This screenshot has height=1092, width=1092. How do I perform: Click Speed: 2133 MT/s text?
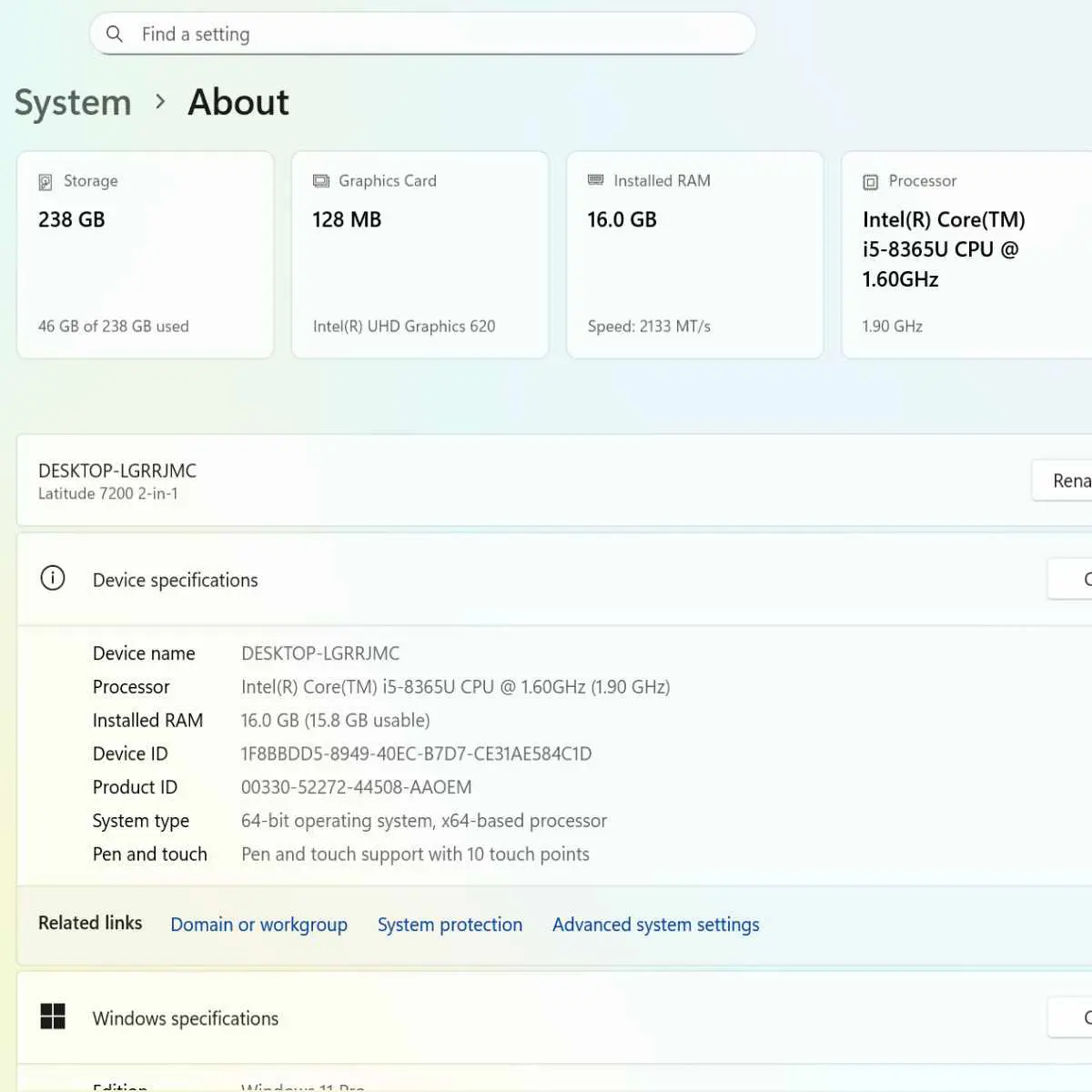point(649,326)
